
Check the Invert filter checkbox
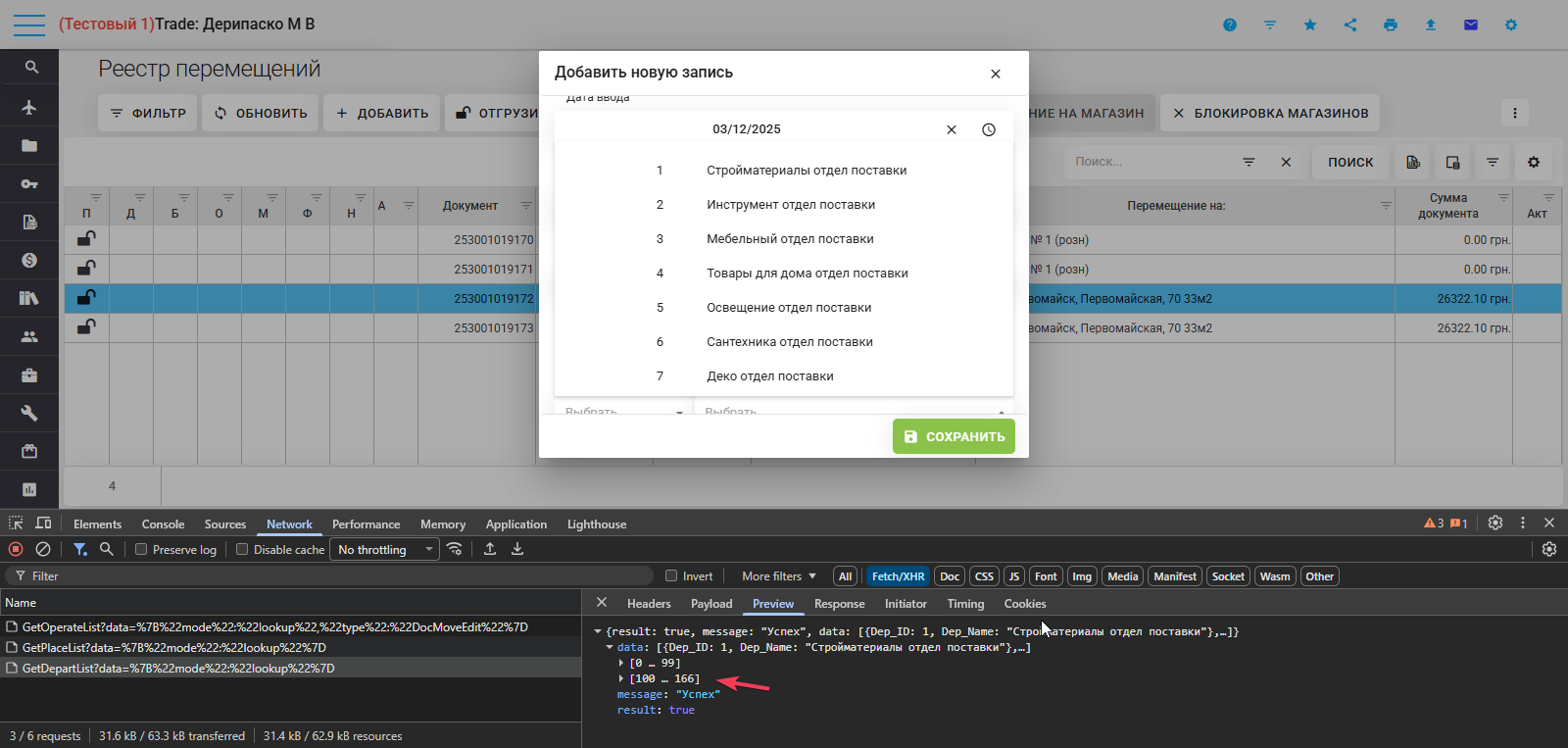tap(671, 575)
